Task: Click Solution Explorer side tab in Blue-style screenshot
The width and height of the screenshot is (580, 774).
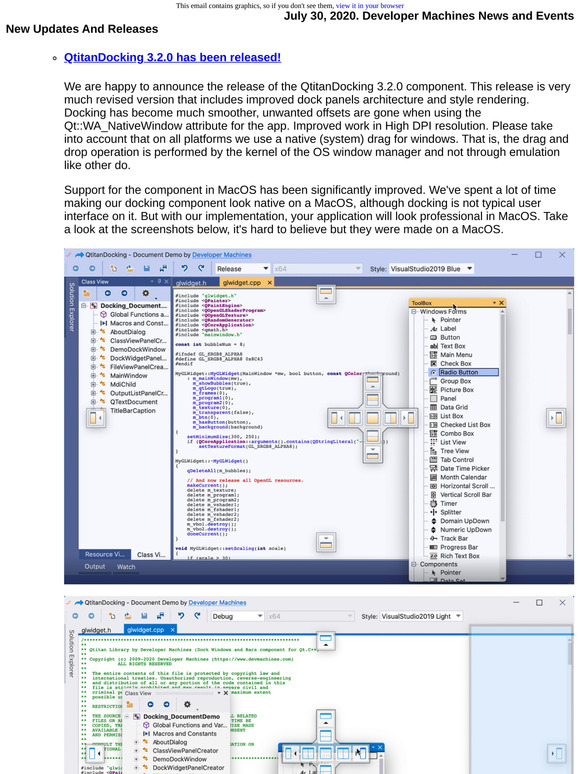Action: pyautogui.click(x=71, y=307)
